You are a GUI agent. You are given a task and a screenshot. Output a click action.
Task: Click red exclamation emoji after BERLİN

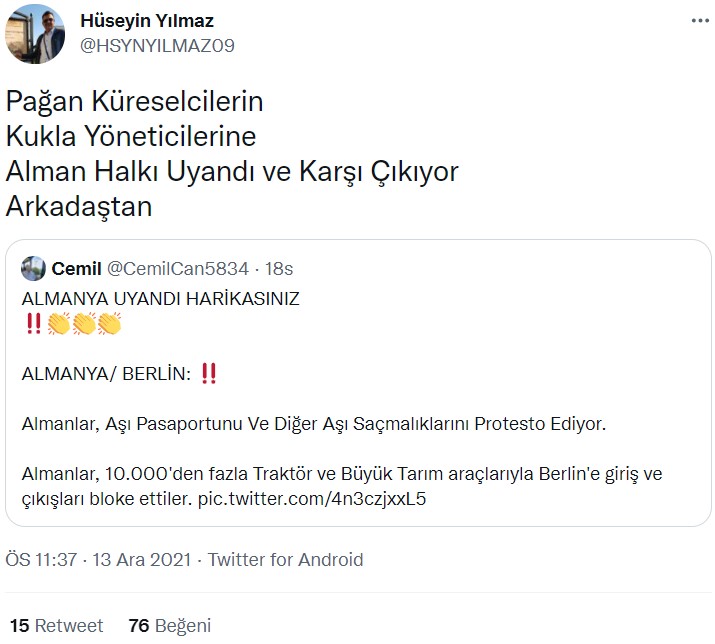pos(209,374)
